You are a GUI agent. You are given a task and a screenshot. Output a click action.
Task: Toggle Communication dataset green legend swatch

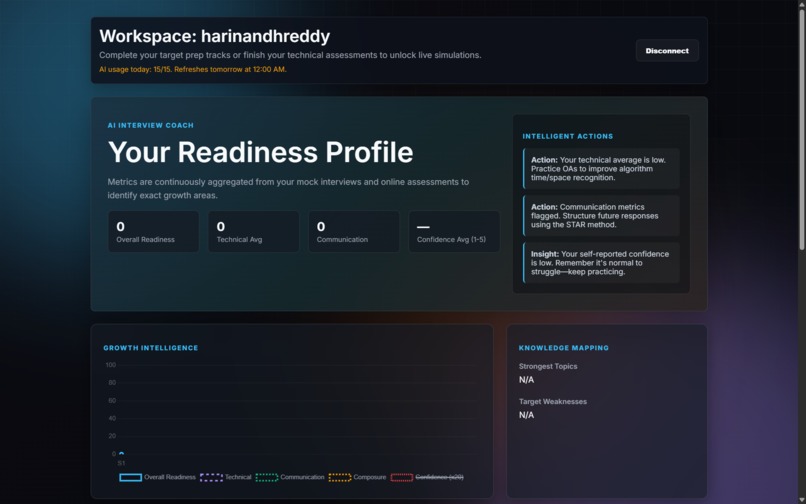click(267, 477)
